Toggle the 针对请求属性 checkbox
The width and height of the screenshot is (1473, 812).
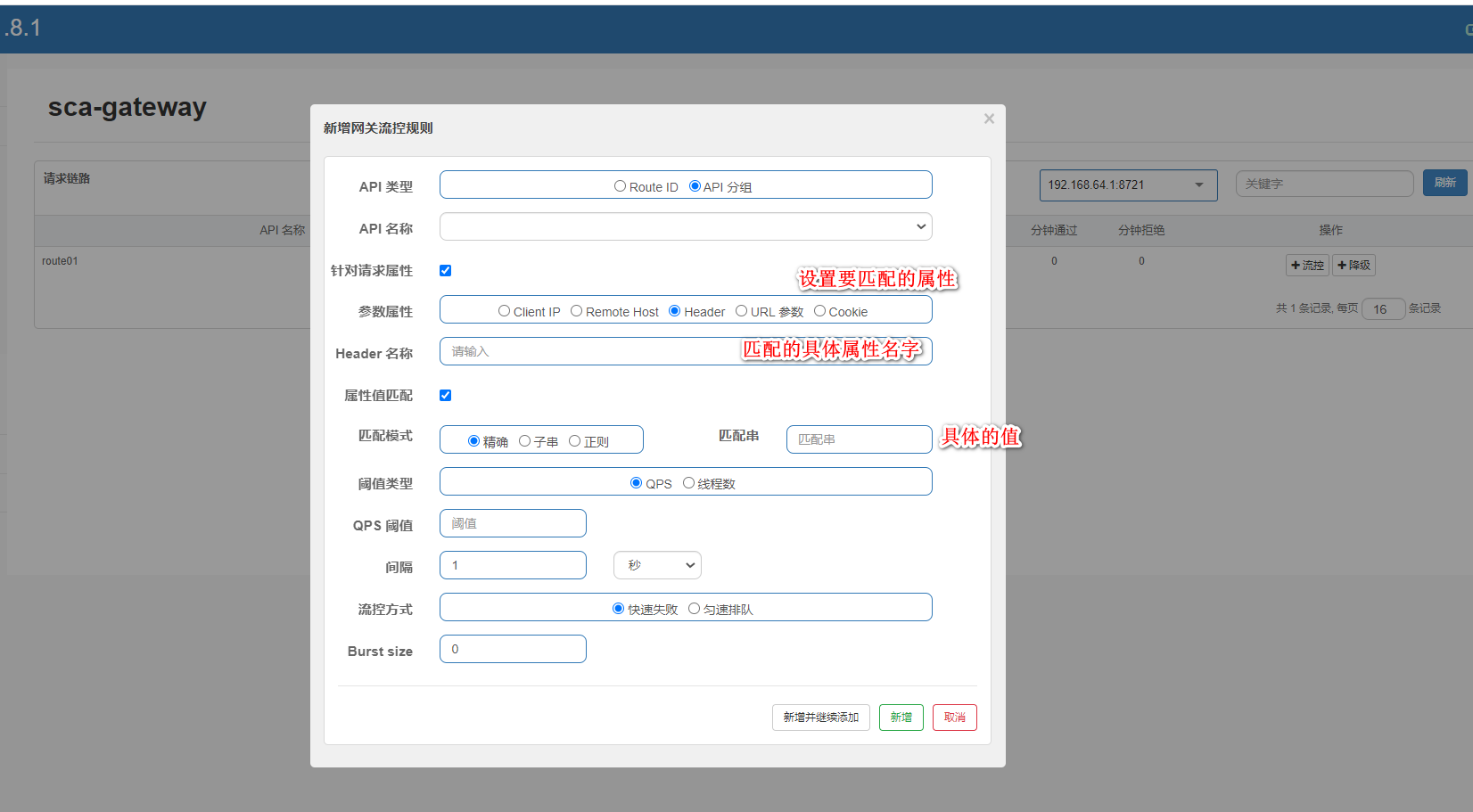(446, 270)
